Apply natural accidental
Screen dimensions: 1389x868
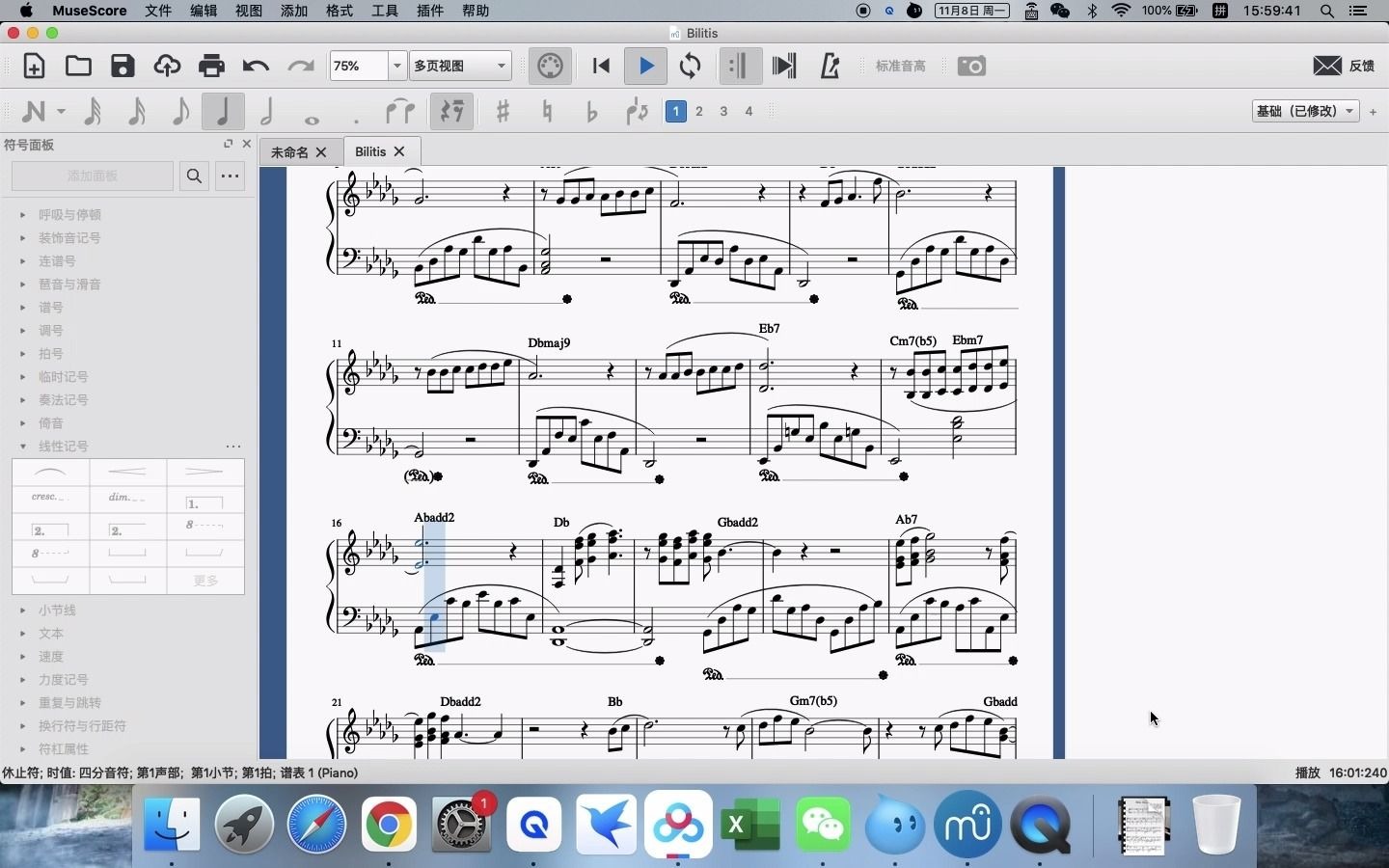click(548, 111)
